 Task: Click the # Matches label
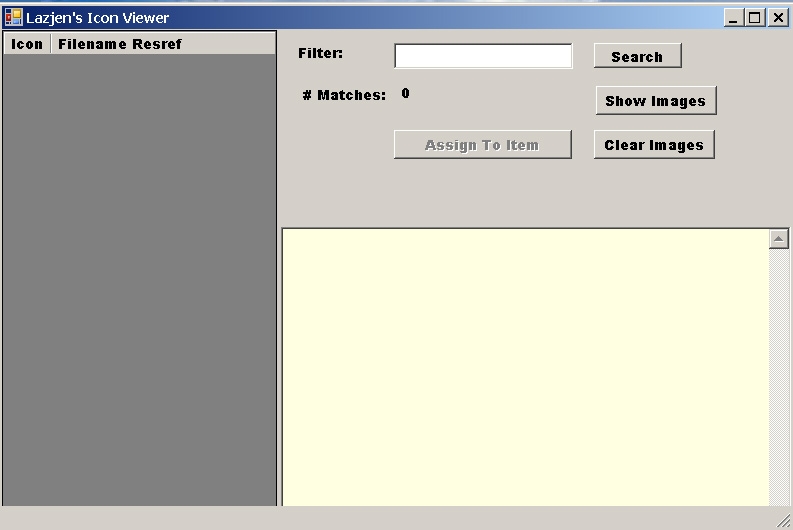(x=344, y=96)
